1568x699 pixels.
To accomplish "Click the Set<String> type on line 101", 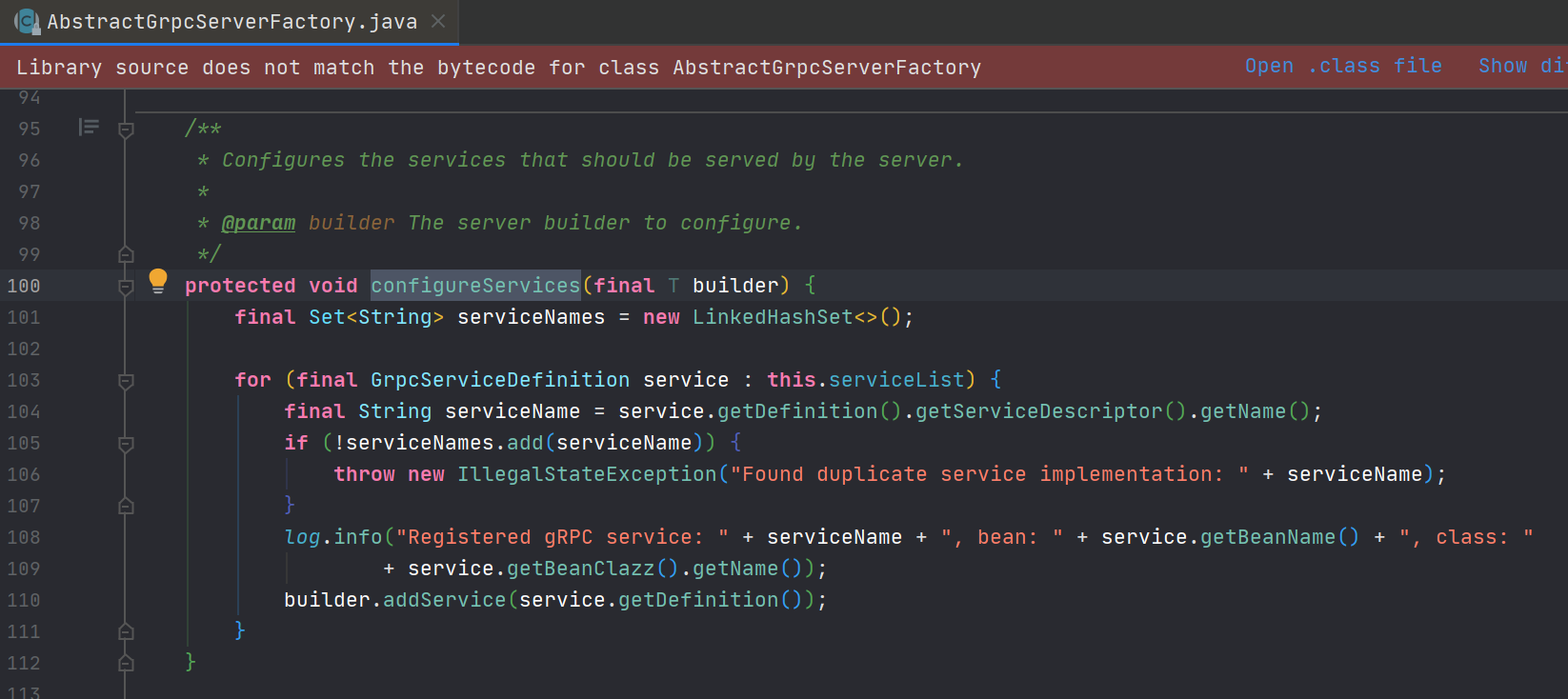I will tap(375, 317).
